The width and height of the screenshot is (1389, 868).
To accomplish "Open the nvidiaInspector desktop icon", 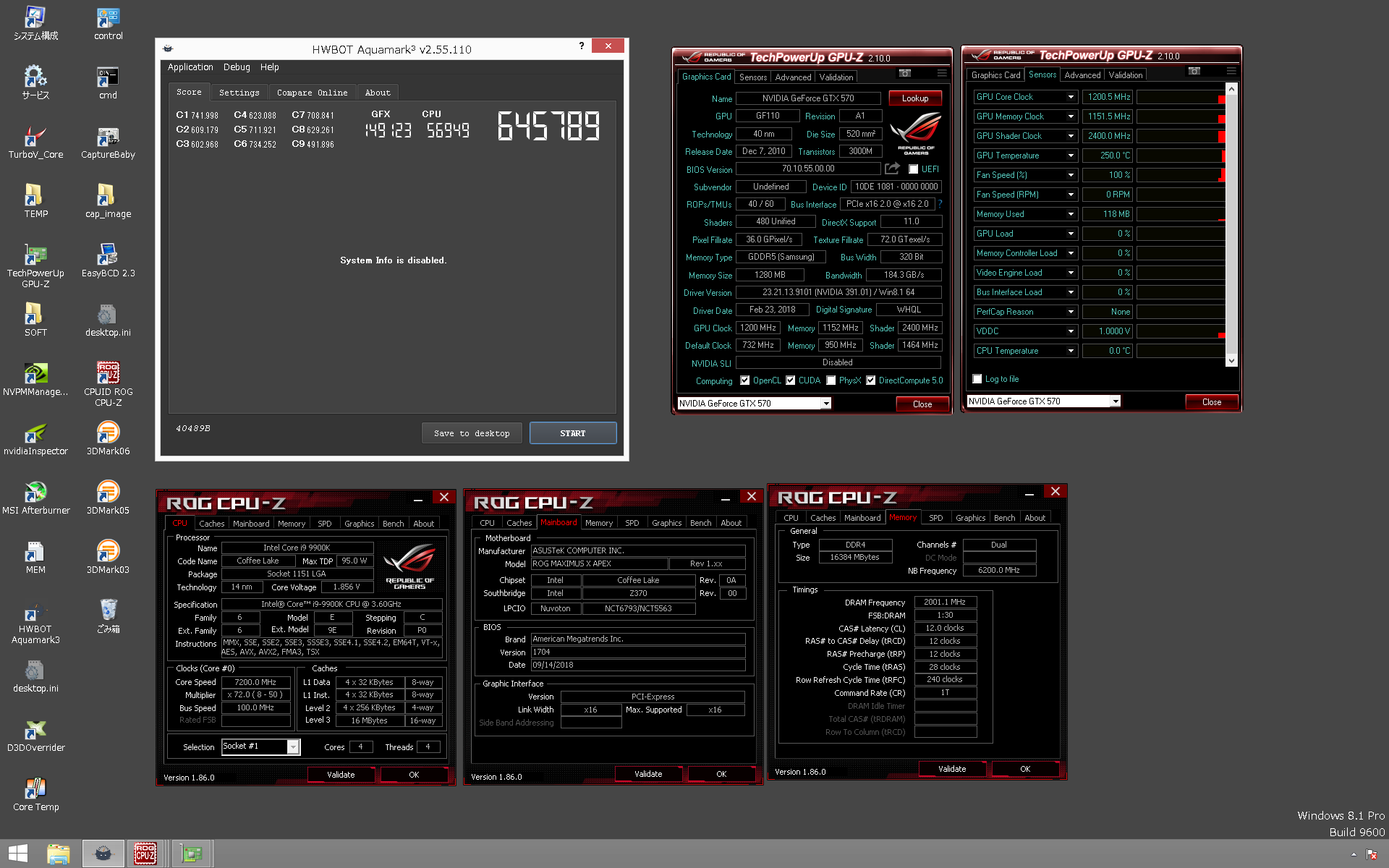I will [x=35, y=439].
